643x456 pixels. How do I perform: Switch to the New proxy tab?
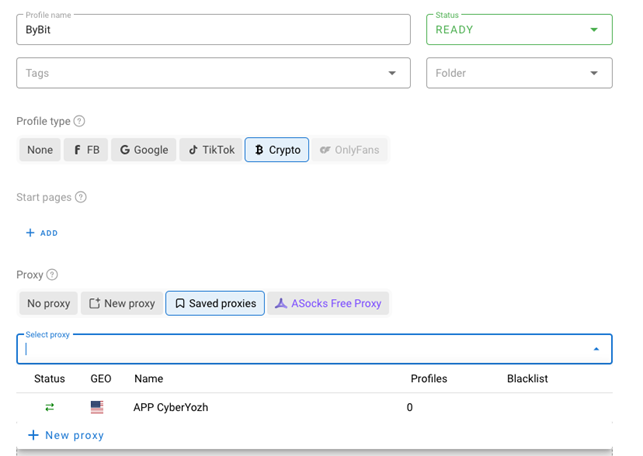(x=122, y=303)
